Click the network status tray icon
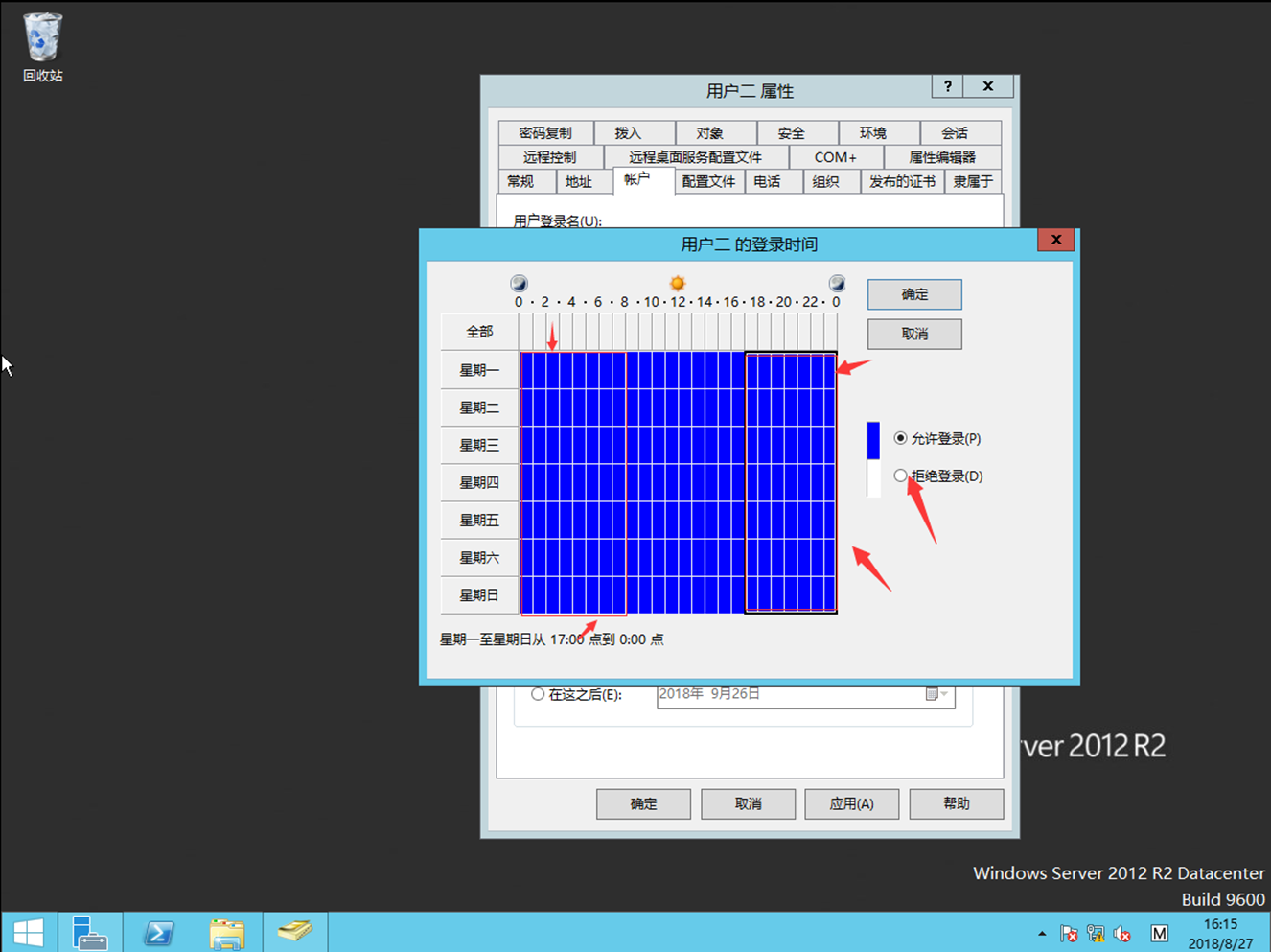 (1096, 933)
